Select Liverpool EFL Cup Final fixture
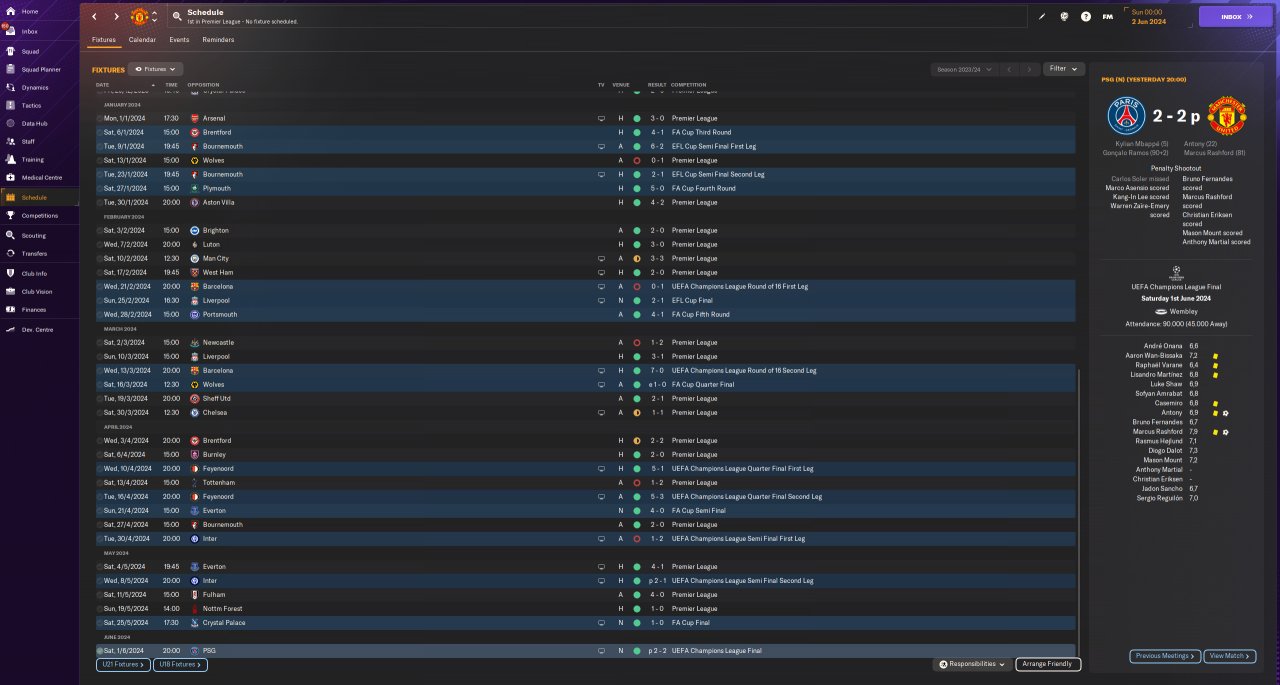Image resolution: width=1280 pixels, height=685 pixels. pyautogui.click(x=586, y=301)
